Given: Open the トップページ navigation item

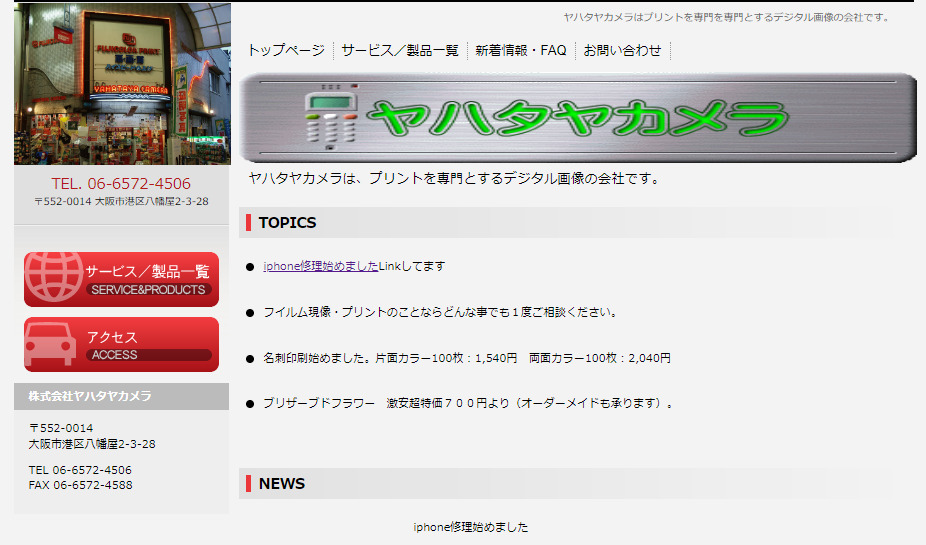Looking at the screenshot, I should click(286, 50).
